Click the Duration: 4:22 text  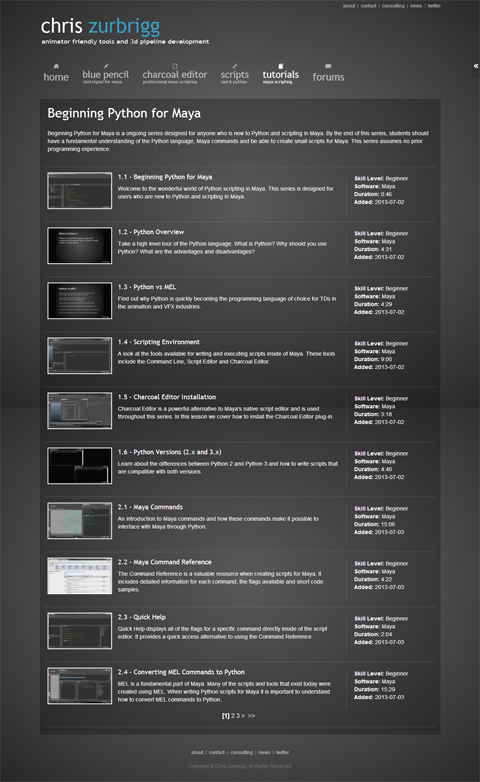373,579
